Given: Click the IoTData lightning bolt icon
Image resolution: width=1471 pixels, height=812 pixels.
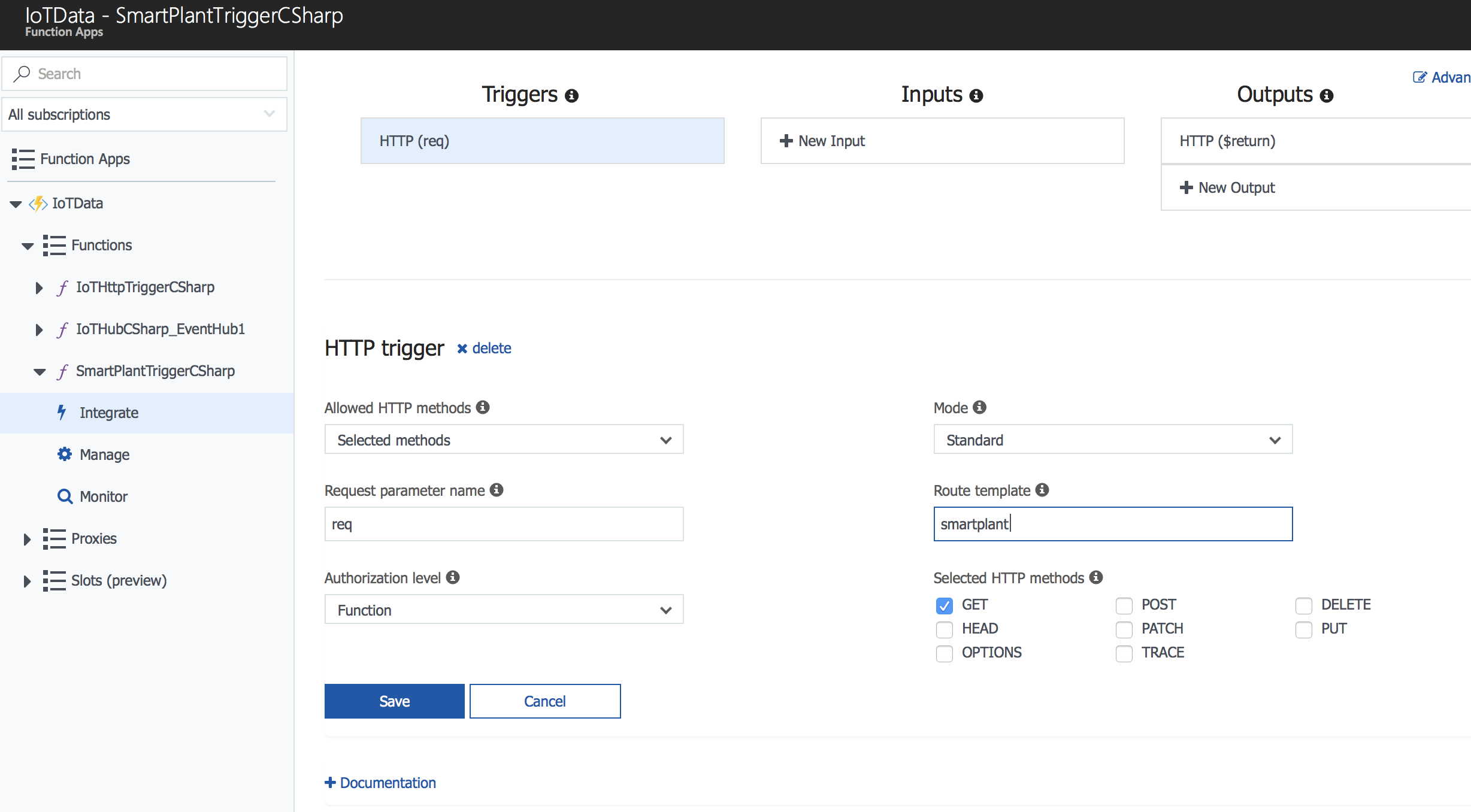Looking at the screenshot, I should (38, 204).
